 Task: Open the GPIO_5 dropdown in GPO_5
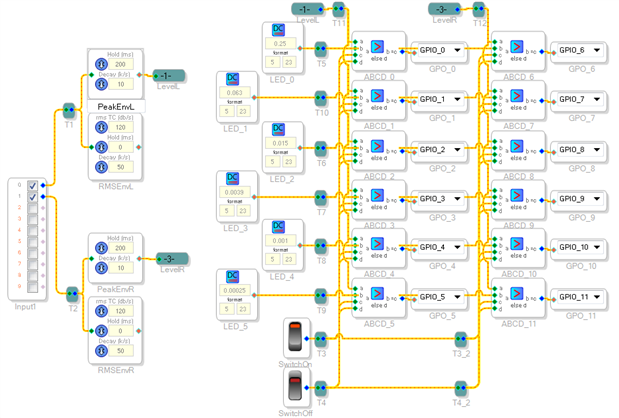point(440,297)
